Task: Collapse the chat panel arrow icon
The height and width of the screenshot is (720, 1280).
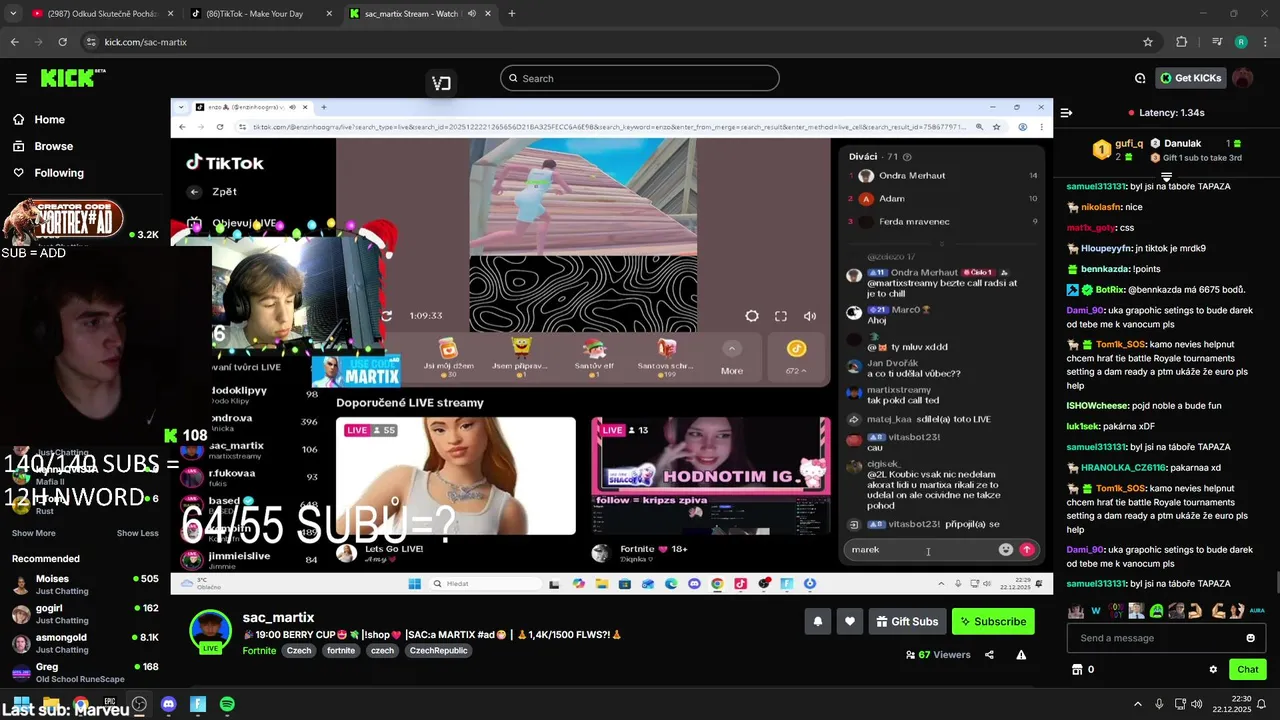Action: pos(1066,113)
